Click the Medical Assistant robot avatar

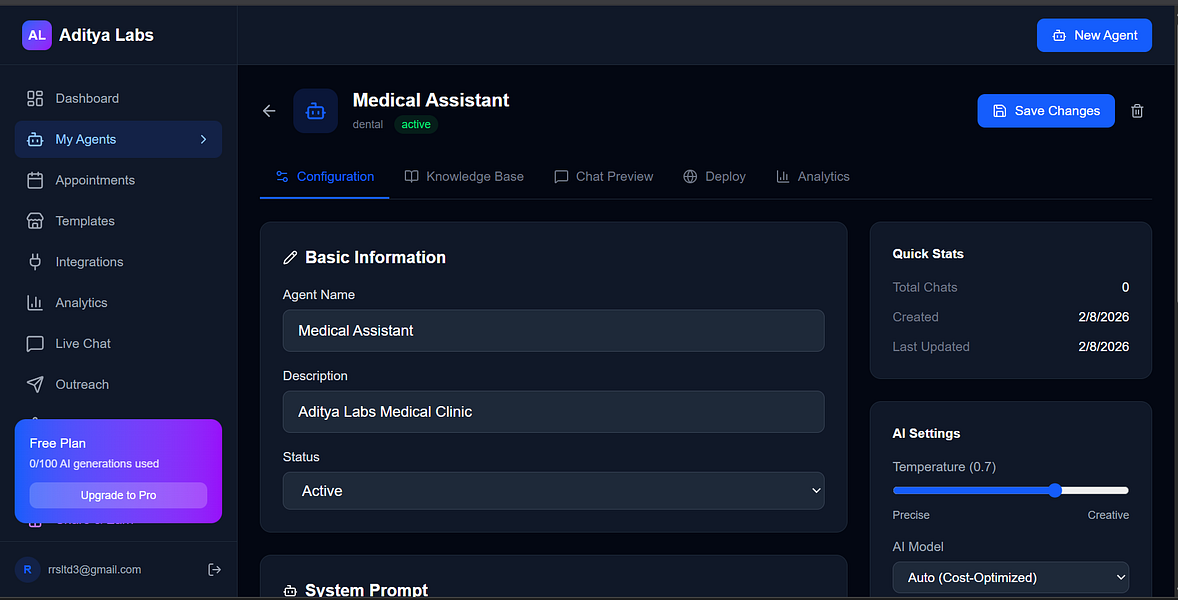[316, 111]
